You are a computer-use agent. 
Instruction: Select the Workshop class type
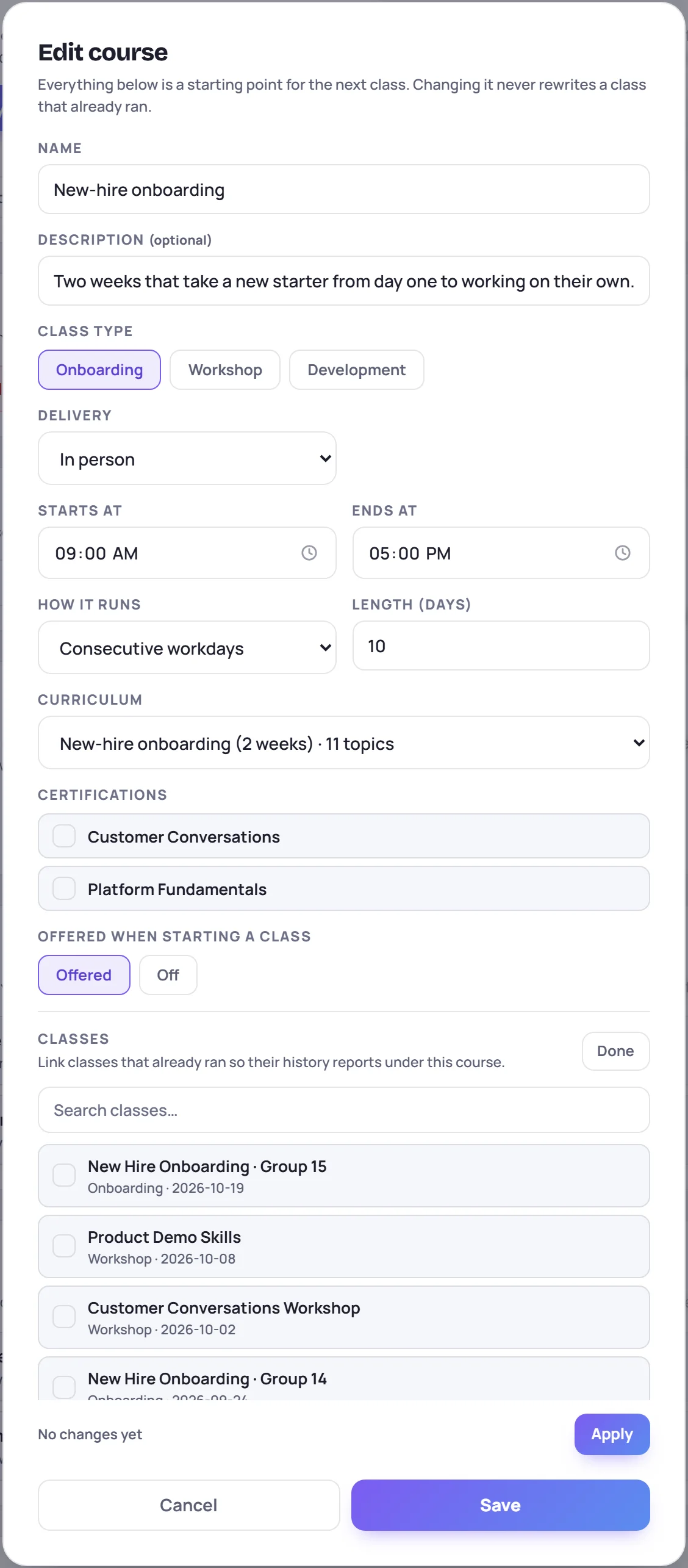coord(225,370)
